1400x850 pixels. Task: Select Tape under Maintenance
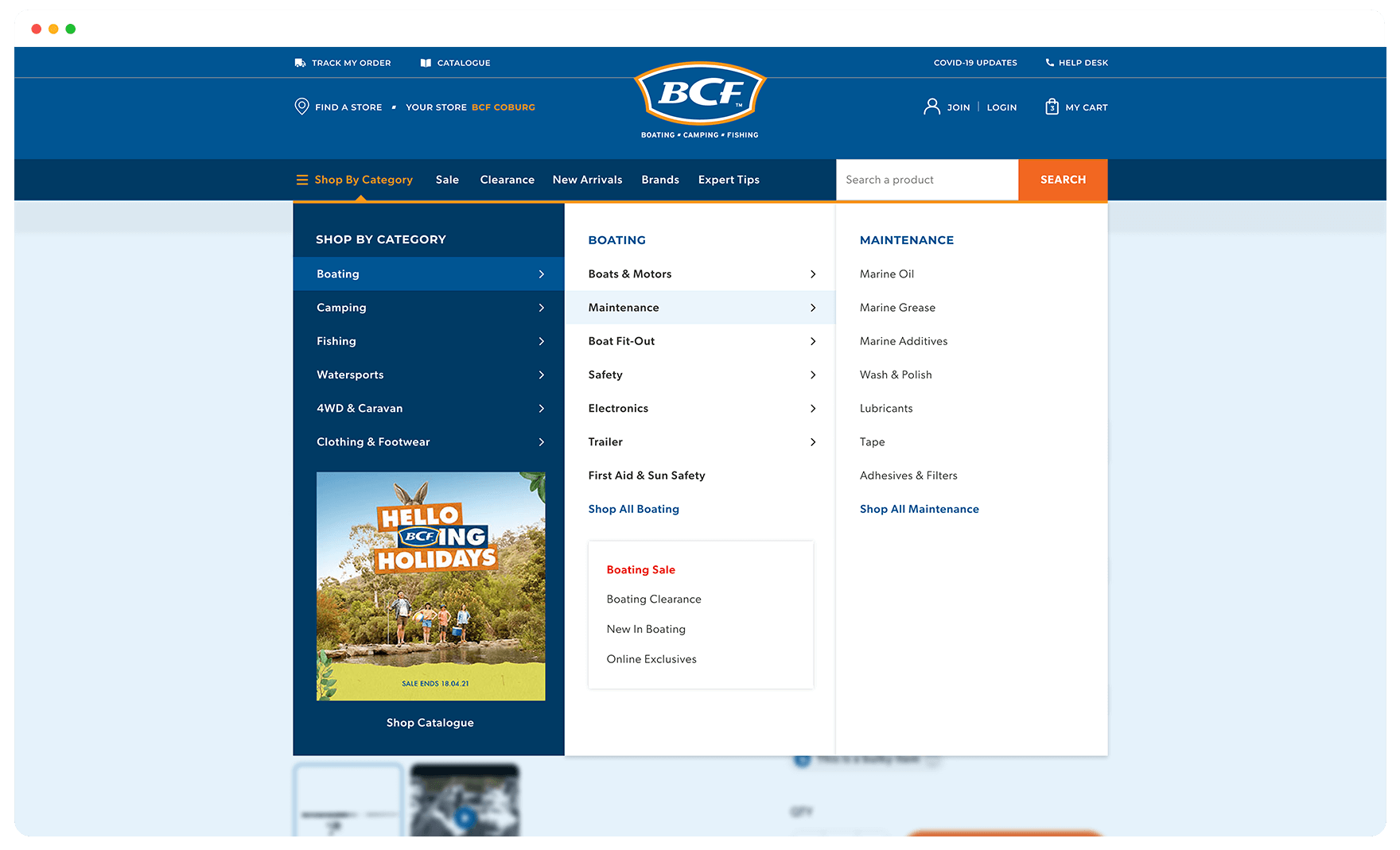click(x=872, y=442)
